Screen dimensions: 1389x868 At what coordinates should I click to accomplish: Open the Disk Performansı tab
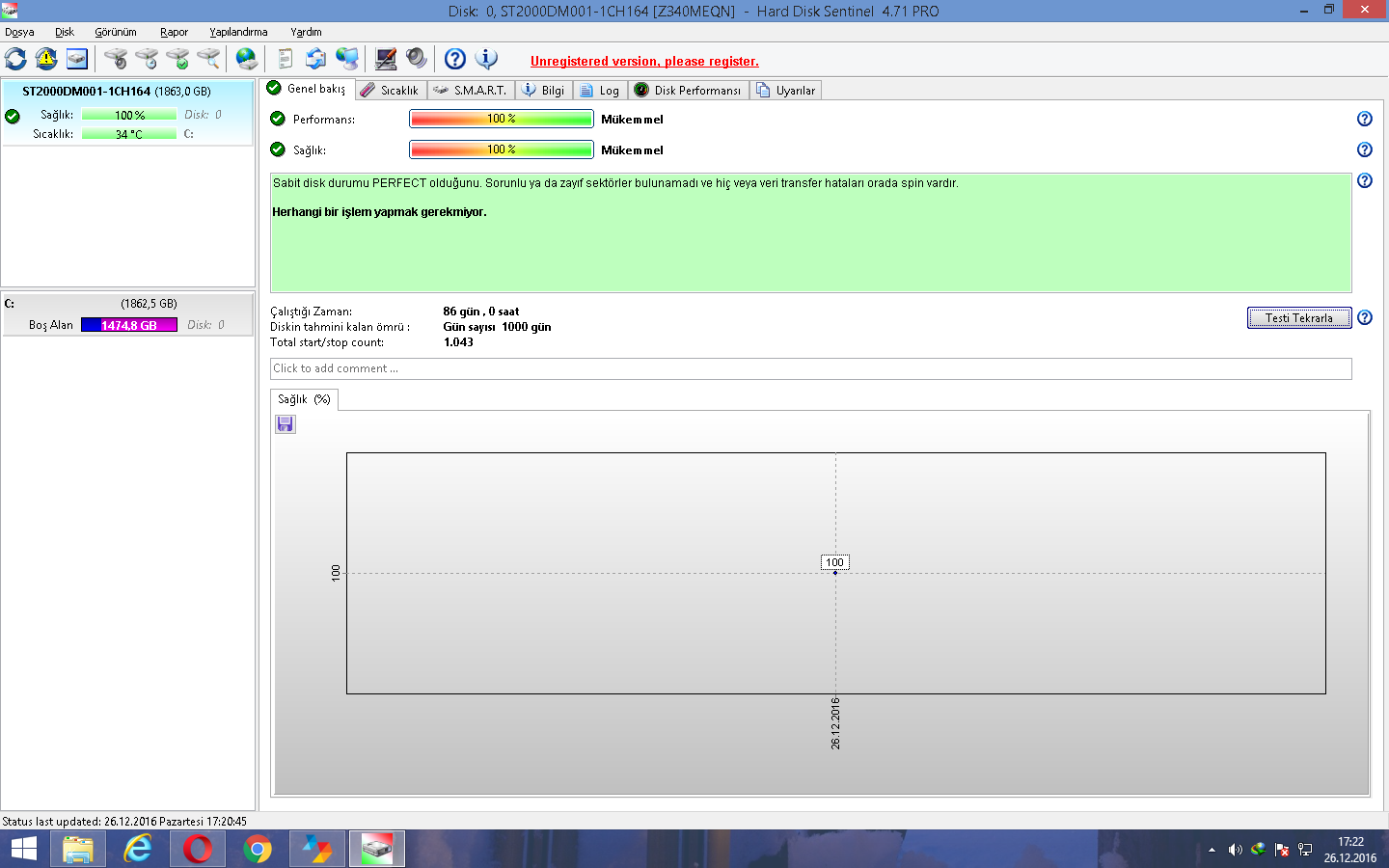pos(688,90)
